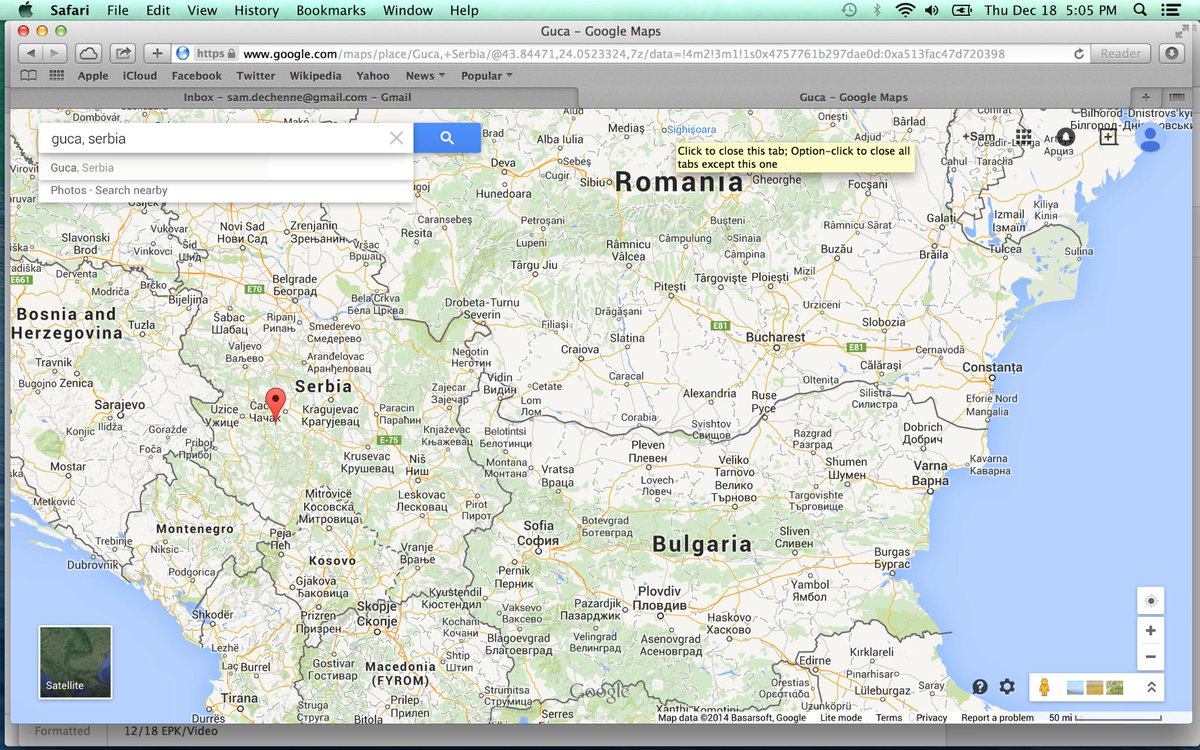Open the Share button in Safari toolbar
The image size is (1200, 750).
123,53
